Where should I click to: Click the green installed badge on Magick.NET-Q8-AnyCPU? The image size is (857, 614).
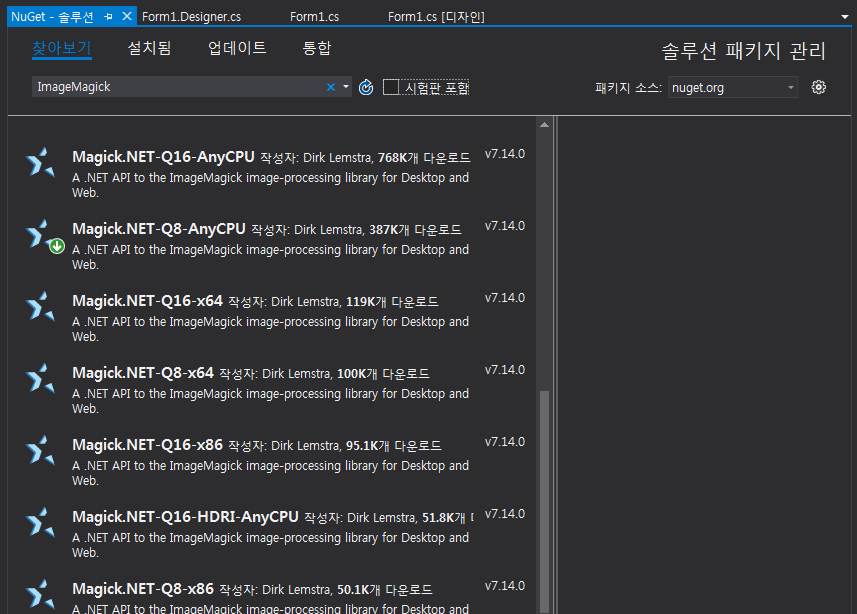57,247
